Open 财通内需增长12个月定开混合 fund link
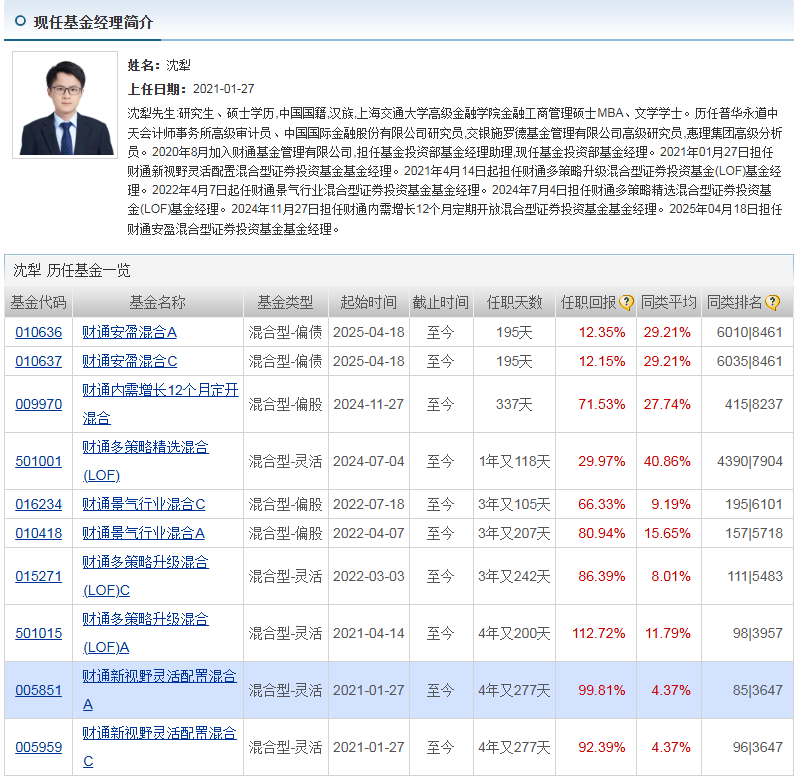 click(160, 404)
